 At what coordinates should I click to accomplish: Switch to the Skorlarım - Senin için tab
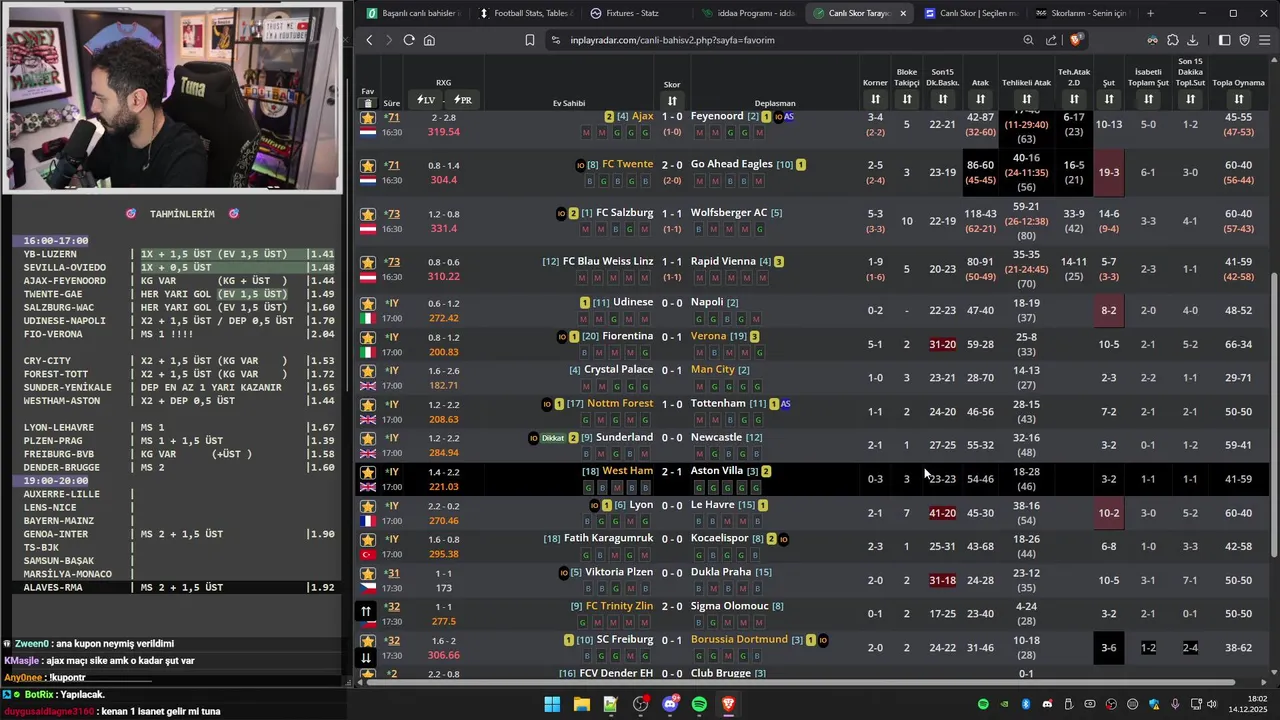pos(1082,13)
